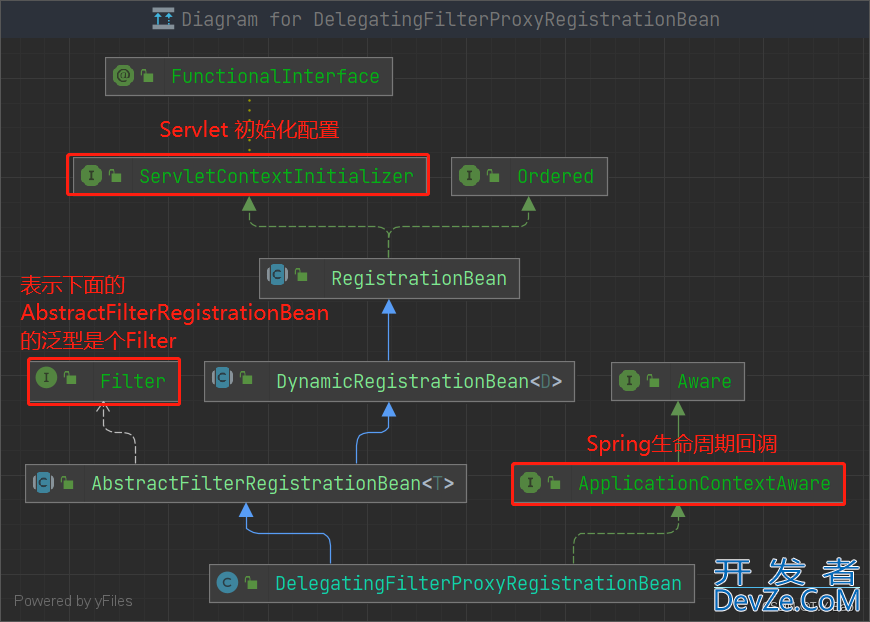Select the DynamicRegistrationBean<D> class label
This screenshot has height=622, width=870.
pyautogui.click(x=419, y=381)
